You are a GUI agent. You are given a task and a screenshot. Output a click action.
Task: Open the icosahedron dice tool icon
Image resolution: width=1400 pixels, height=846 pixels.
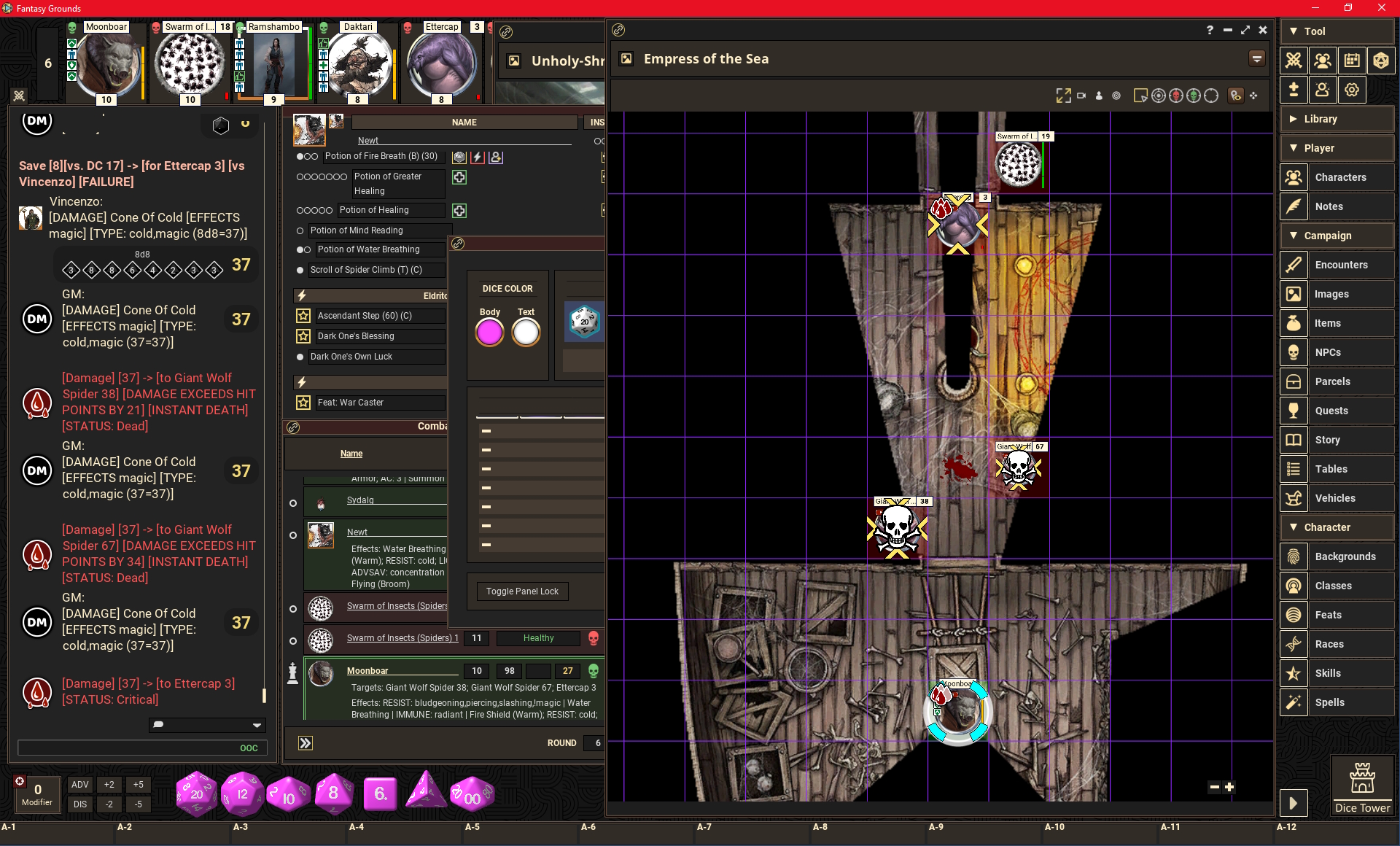click(x=1381, y=61)
